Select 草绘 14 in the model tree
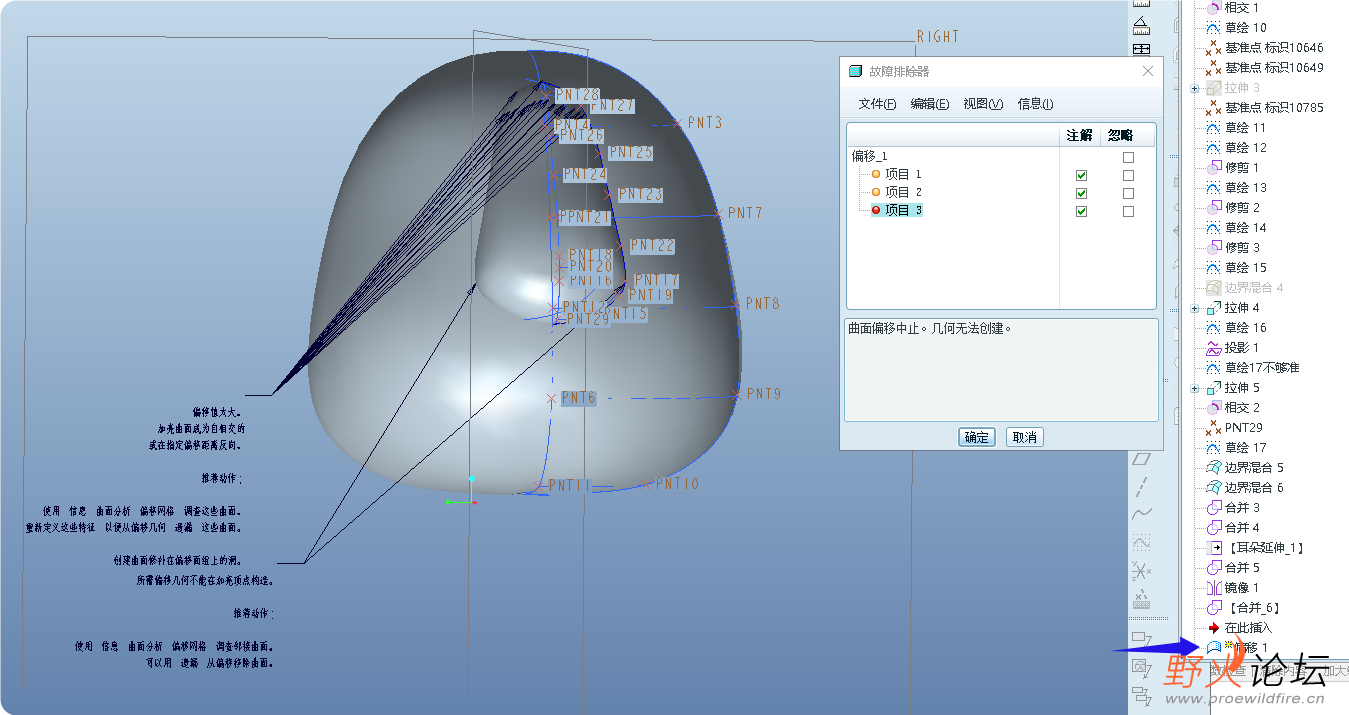 pos(1245,228)
